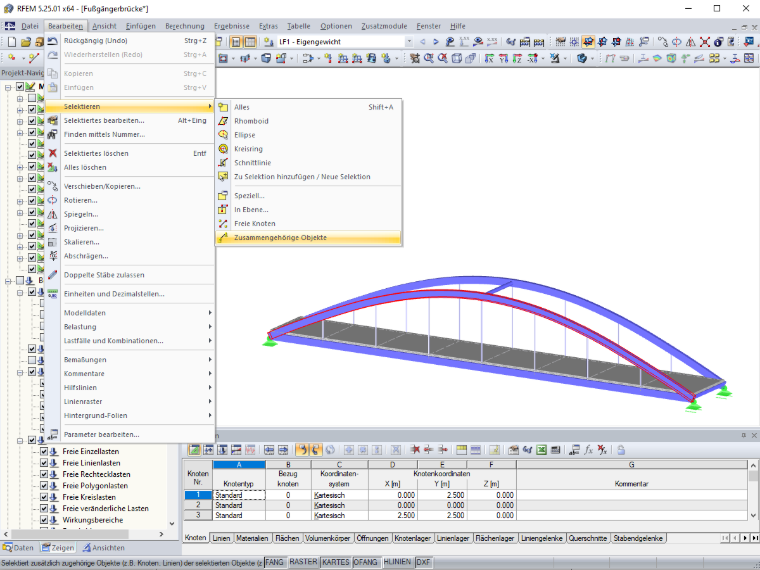Switch to the Querschnitte table tab
Screen dimensions: 760x570
[x=587, y=538]
